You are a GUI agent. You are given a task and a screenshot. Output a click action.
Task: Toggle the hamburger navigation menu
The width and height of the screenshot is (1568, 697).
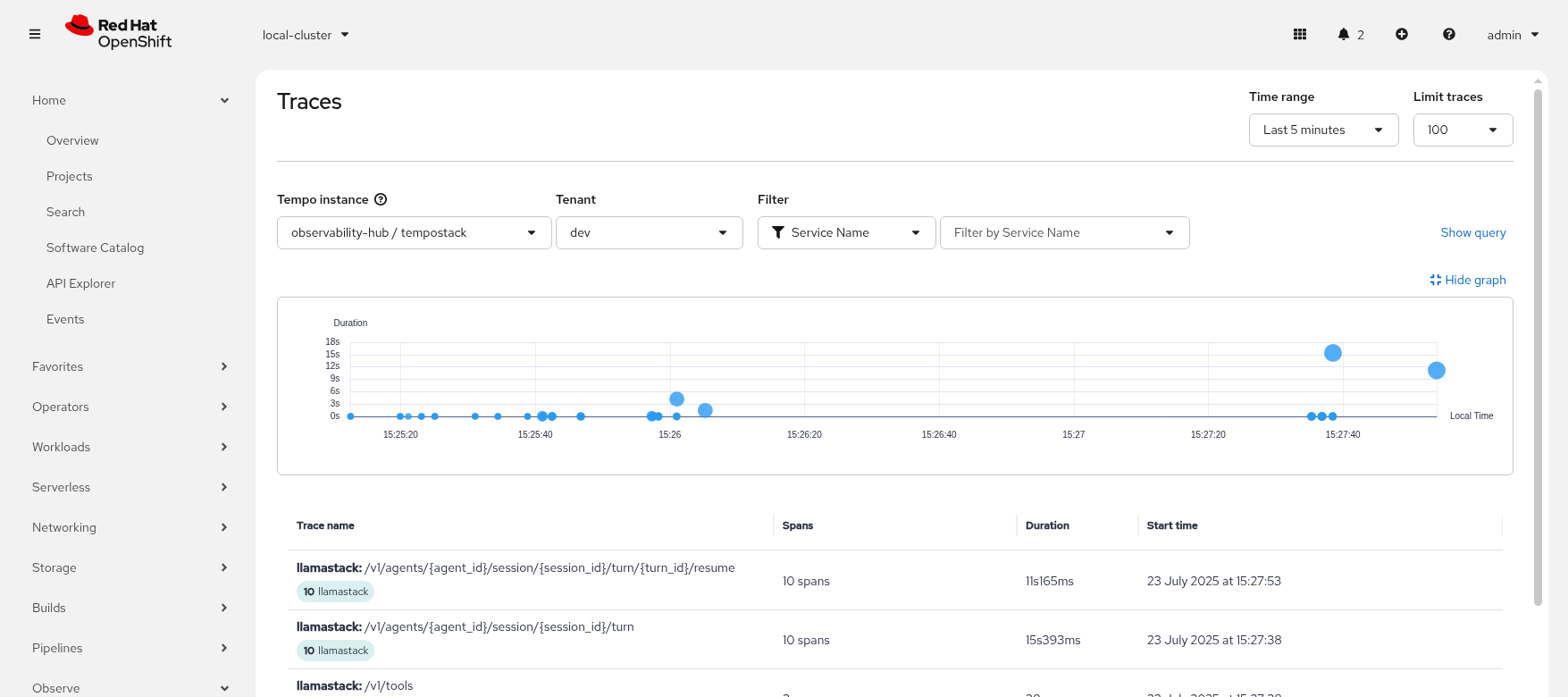tap(35, 35)
